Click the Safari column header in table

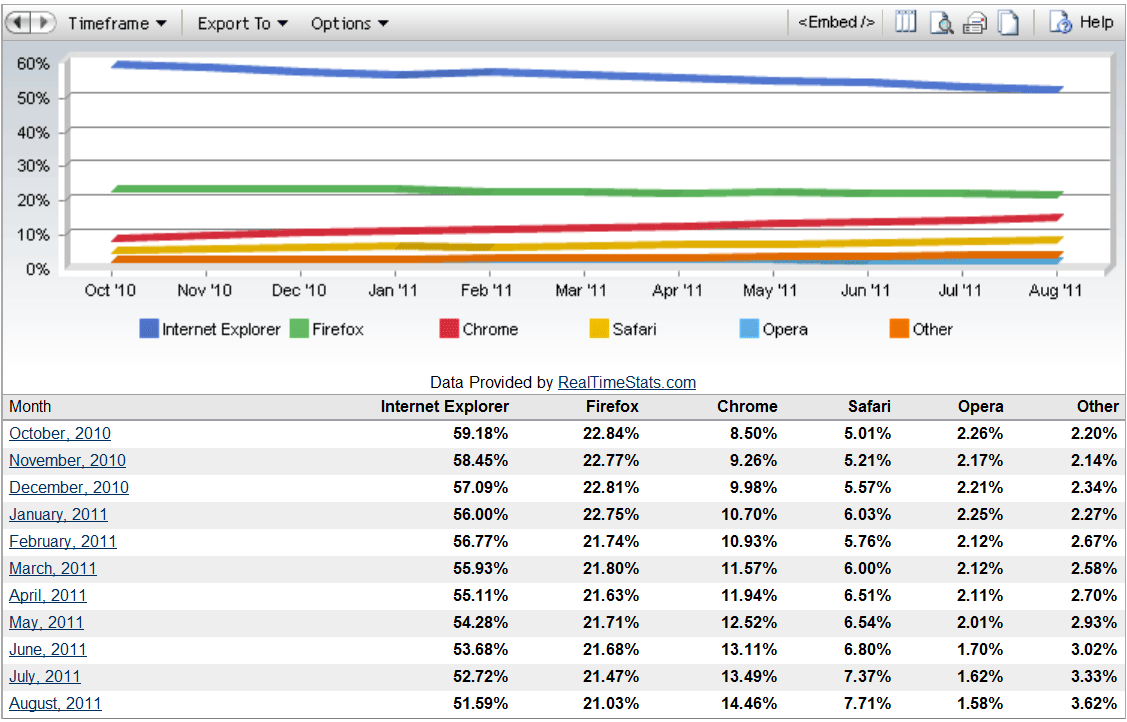tap(868, 406)
